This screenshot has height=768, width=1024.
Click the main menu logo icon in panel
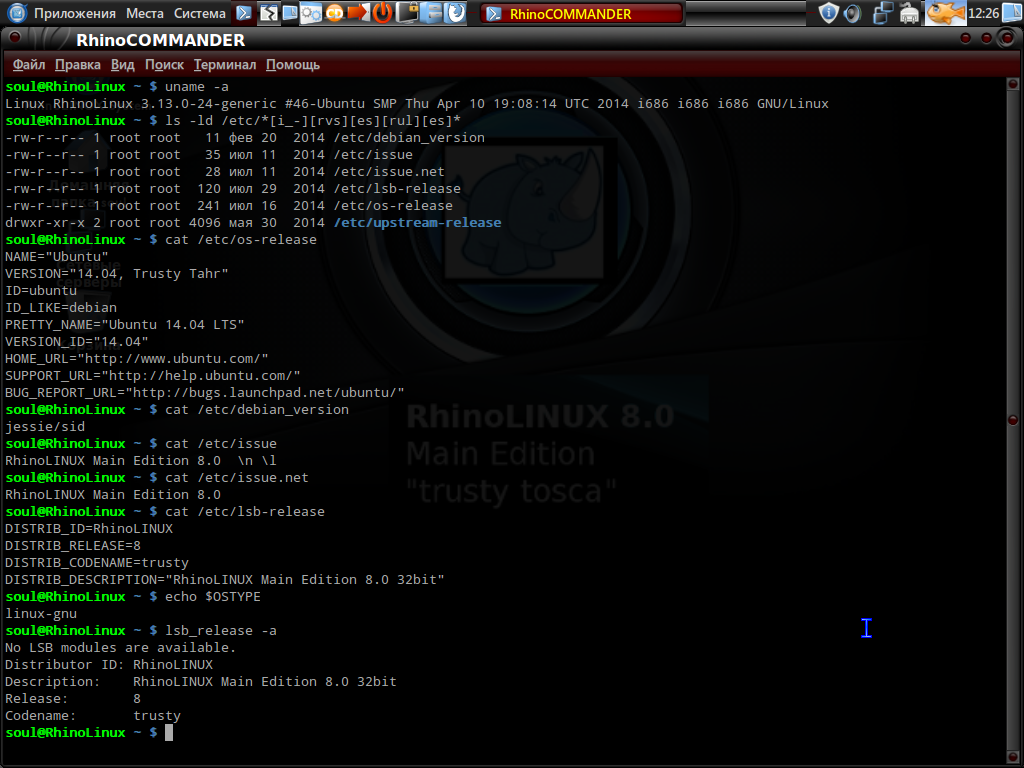(17, 12)
